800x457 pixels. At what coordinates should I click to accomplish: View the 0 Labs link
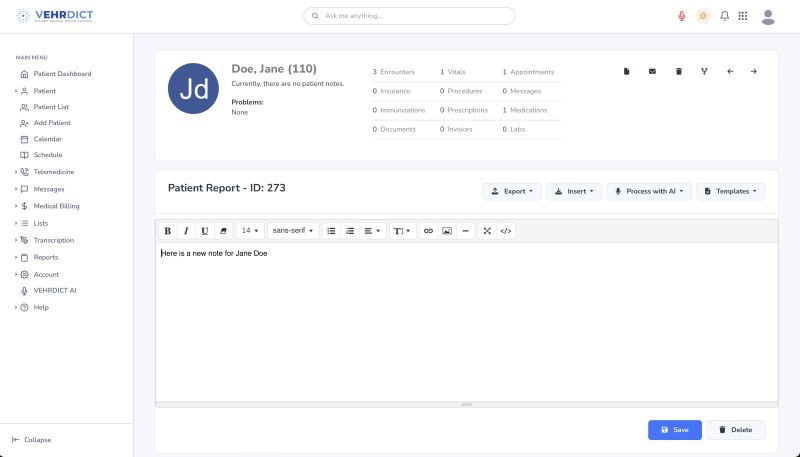[x=513, y=130]
